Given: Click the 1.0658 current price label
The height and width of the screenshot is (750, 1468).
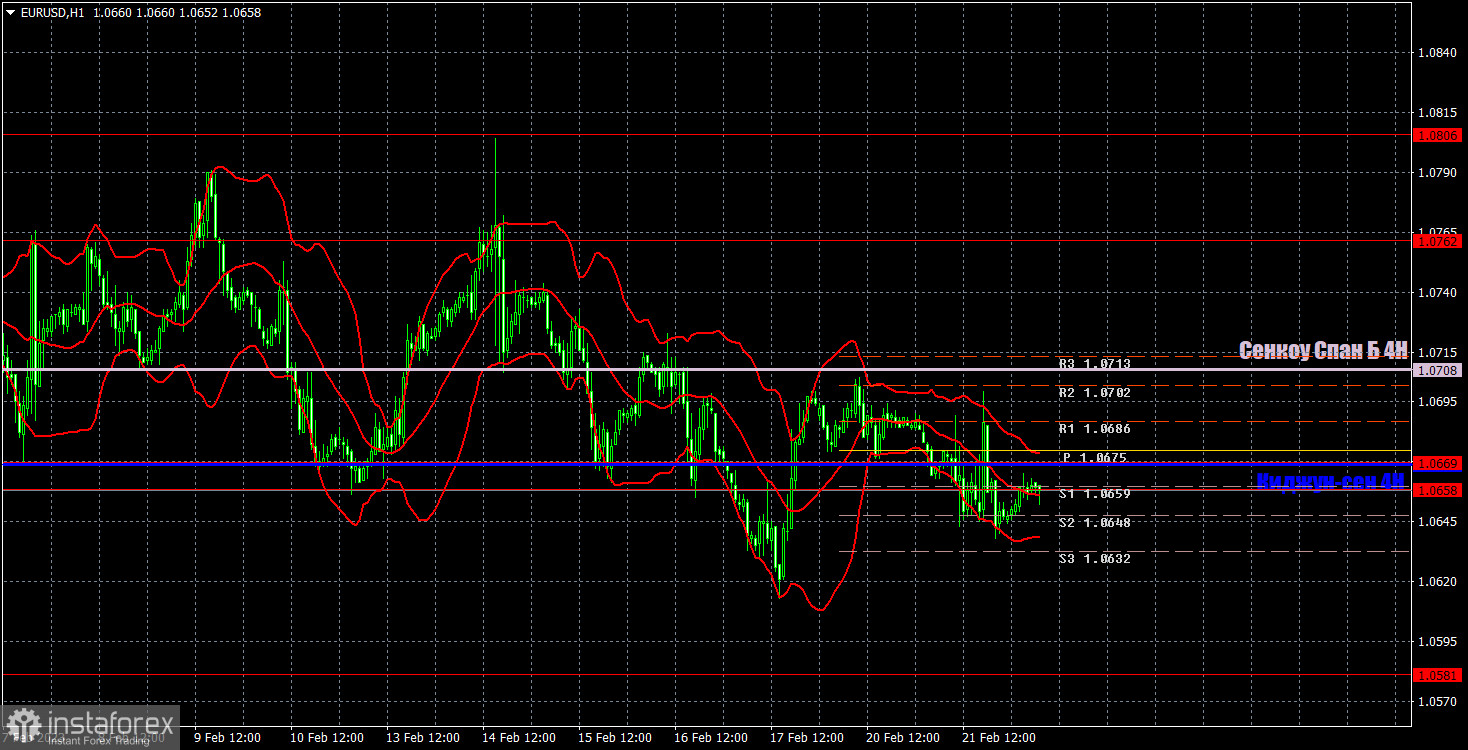Looking at the screenshot, I should tap(1438, 490).
